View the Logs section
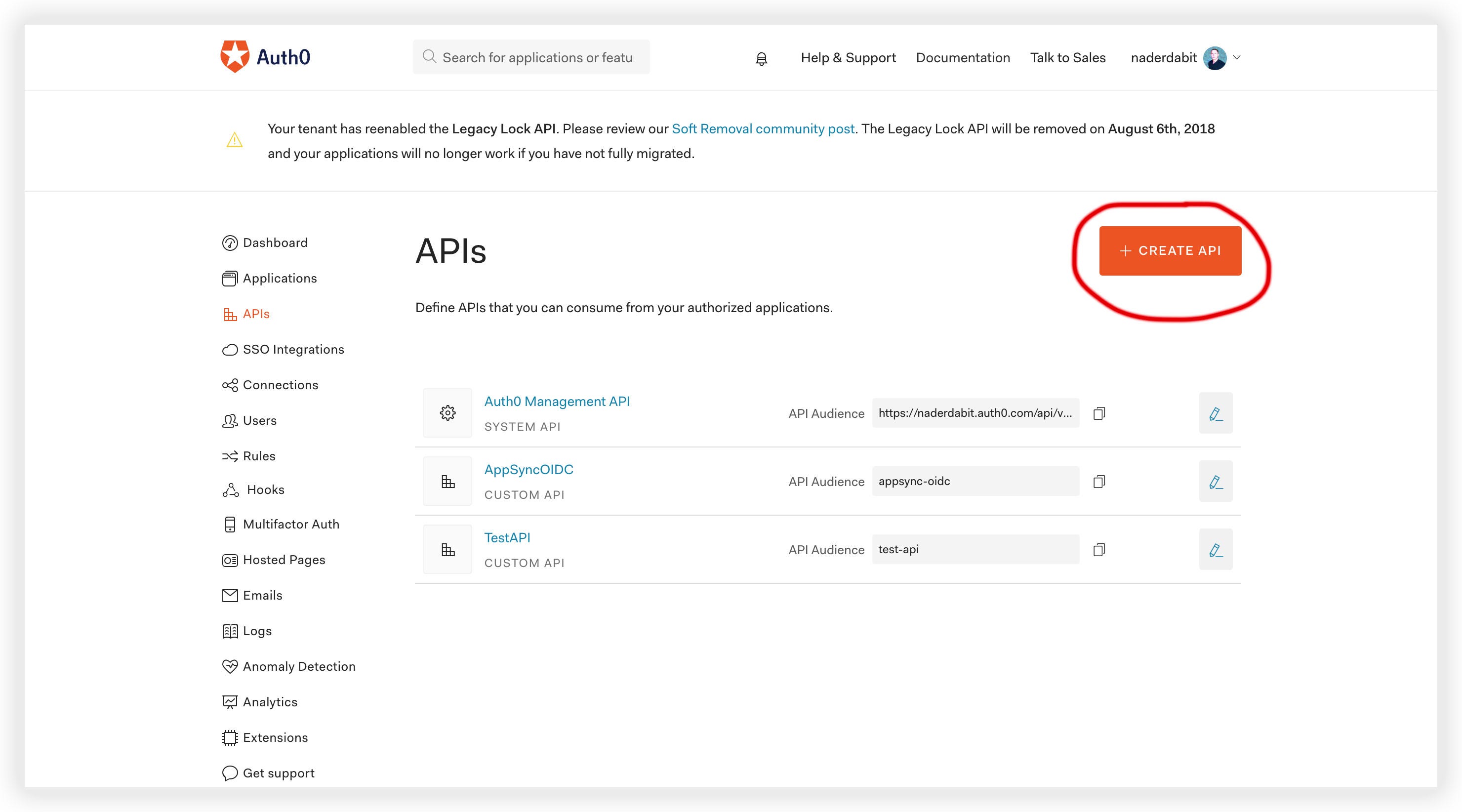1462x812 pixels. pyautogui.click(x=247, y=631)
